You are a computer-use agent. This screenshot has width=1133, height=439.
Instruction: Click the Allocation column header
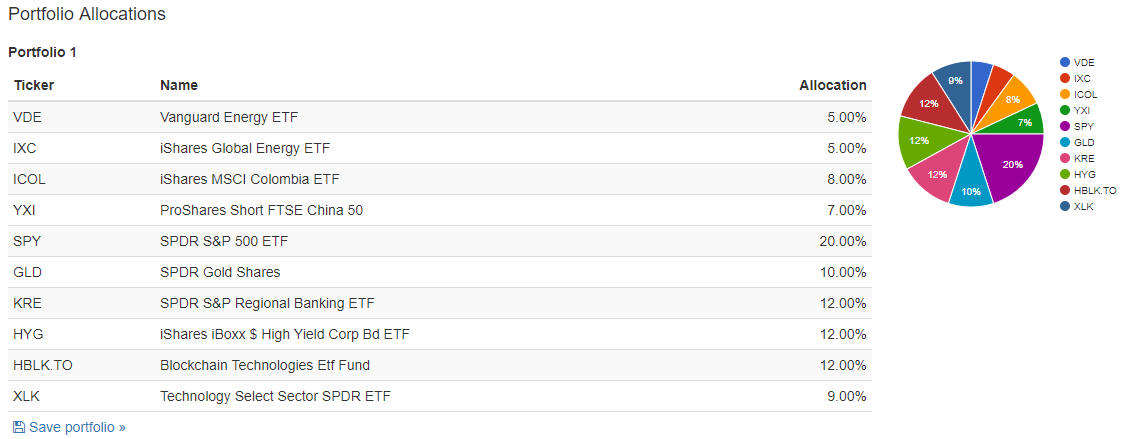pos(832,85)
